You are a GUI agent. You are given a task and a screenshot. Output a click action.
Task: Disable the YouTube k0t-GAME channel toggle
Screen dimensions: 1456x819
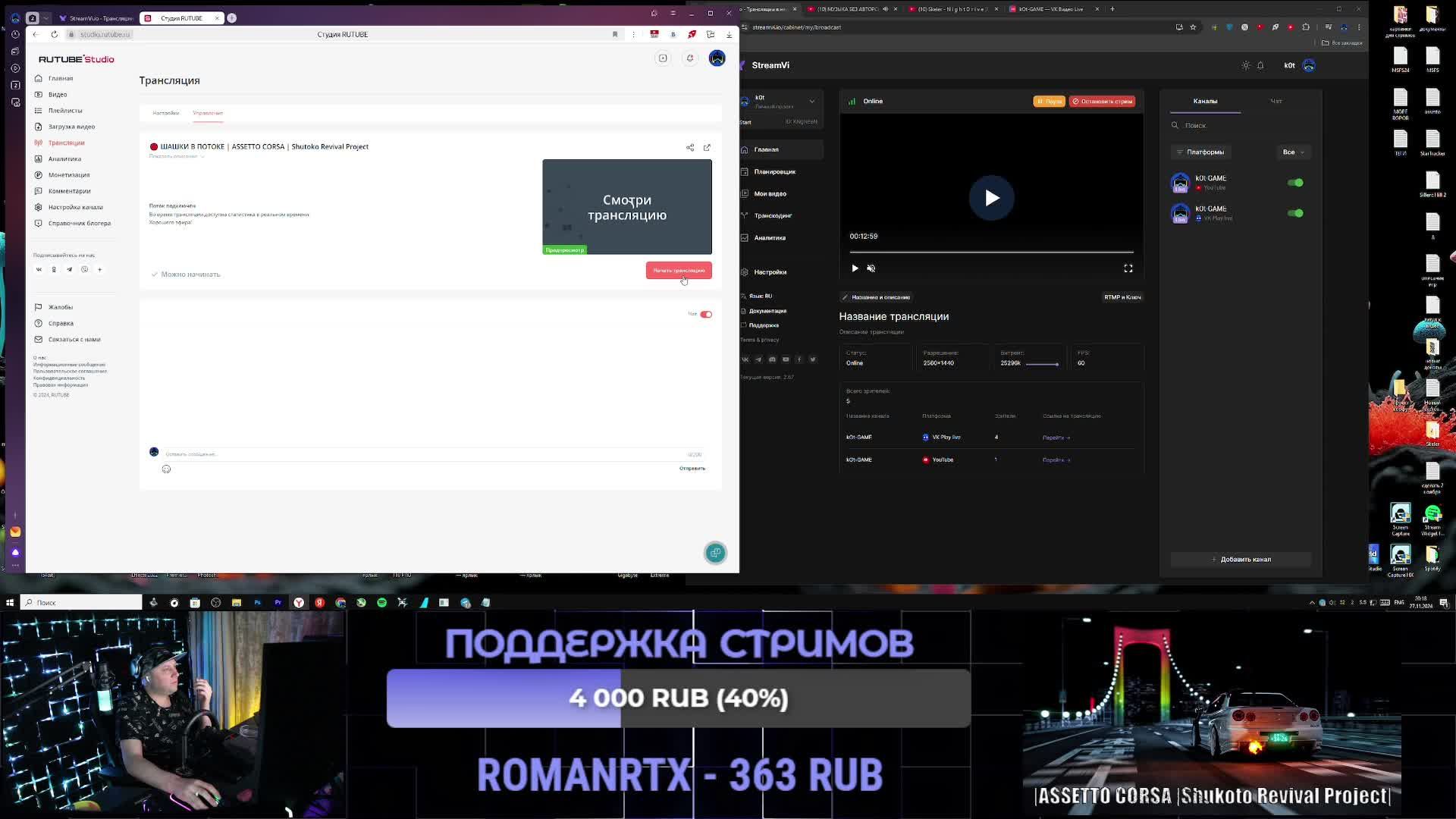[x=1295, y=183]
